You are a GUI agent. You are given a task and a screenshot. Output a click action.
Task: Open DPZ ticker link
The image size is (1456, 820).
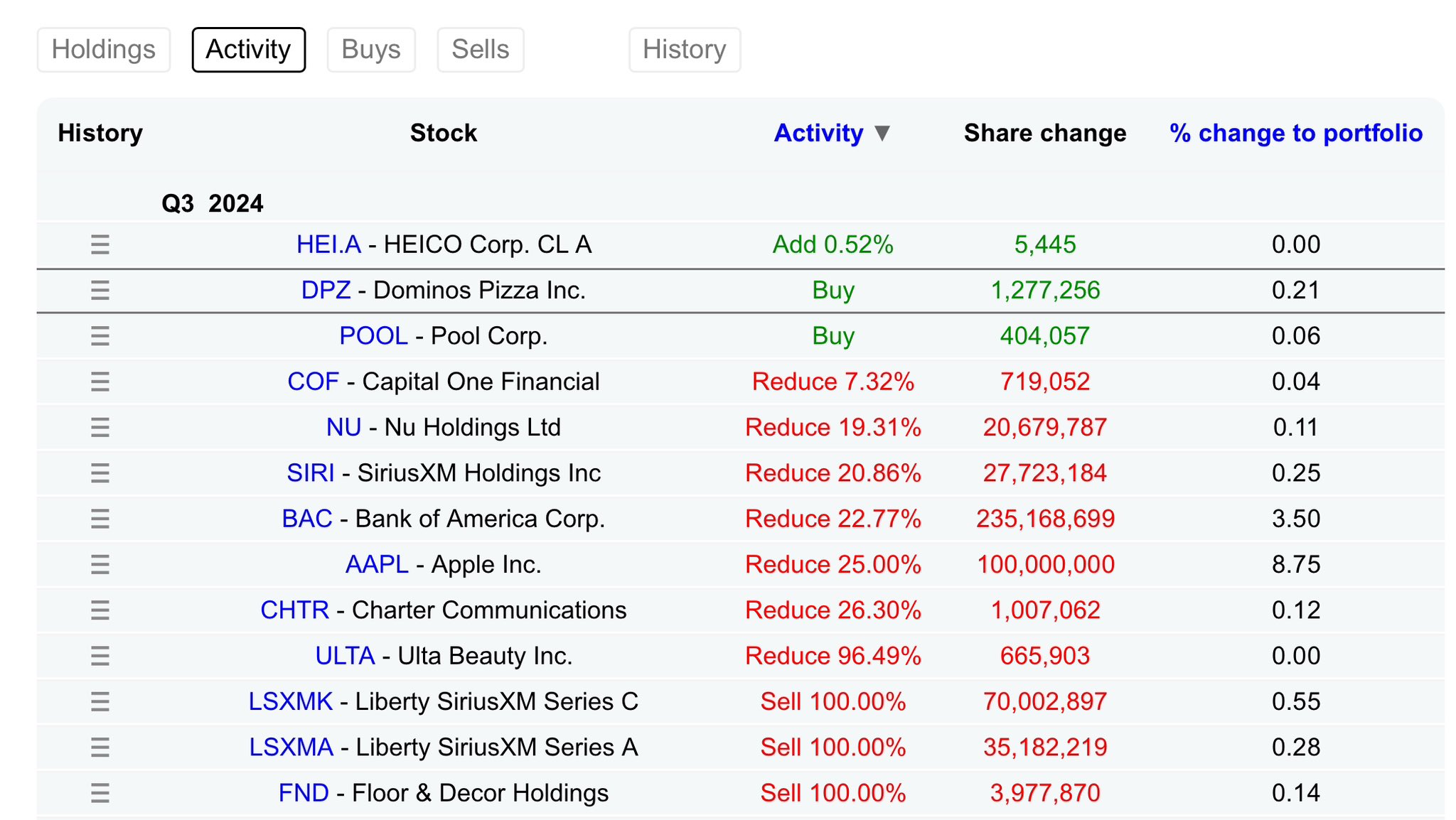(x=326, y=290)
